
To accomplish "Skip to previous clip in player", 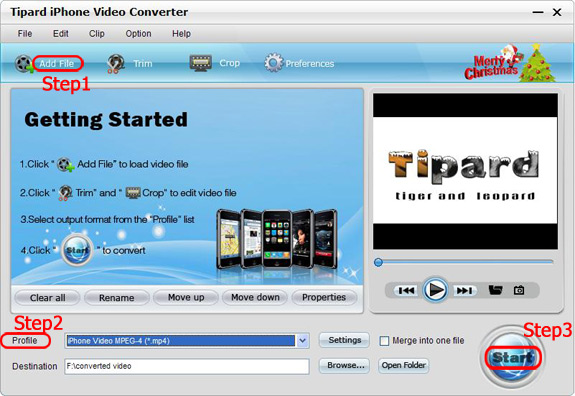I will pyautogui.click(x=406, y=291).
